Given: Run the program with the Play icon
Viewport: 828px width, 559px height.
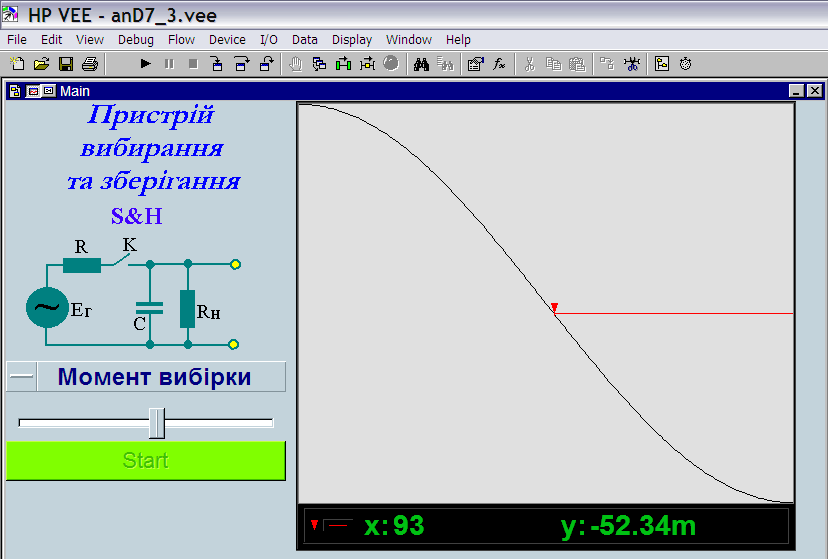Looking at the screenshot, I should pyautogui.click(x=145, y=64).
